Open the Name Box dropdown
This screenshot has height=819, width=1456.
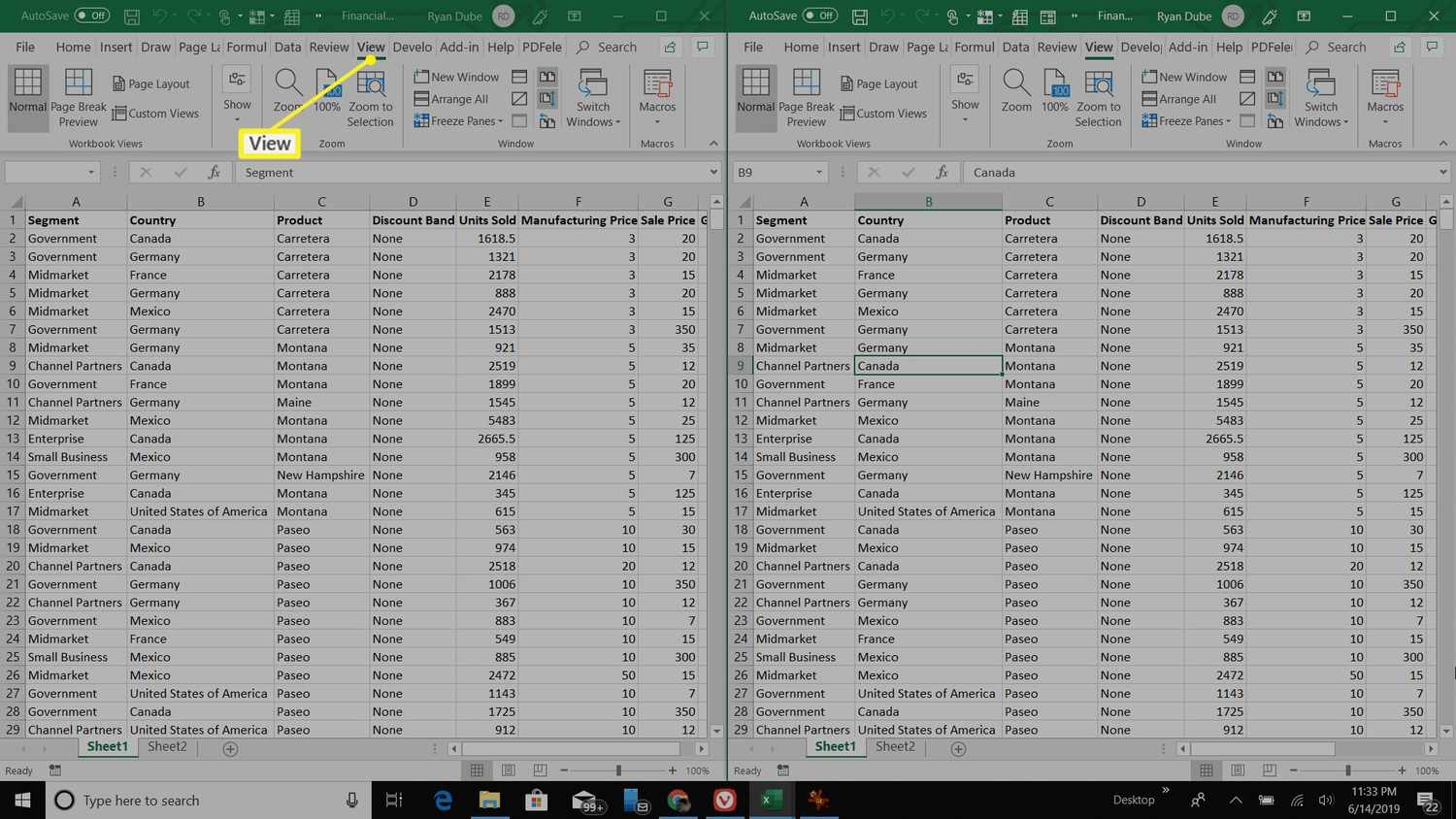point(92,172)
